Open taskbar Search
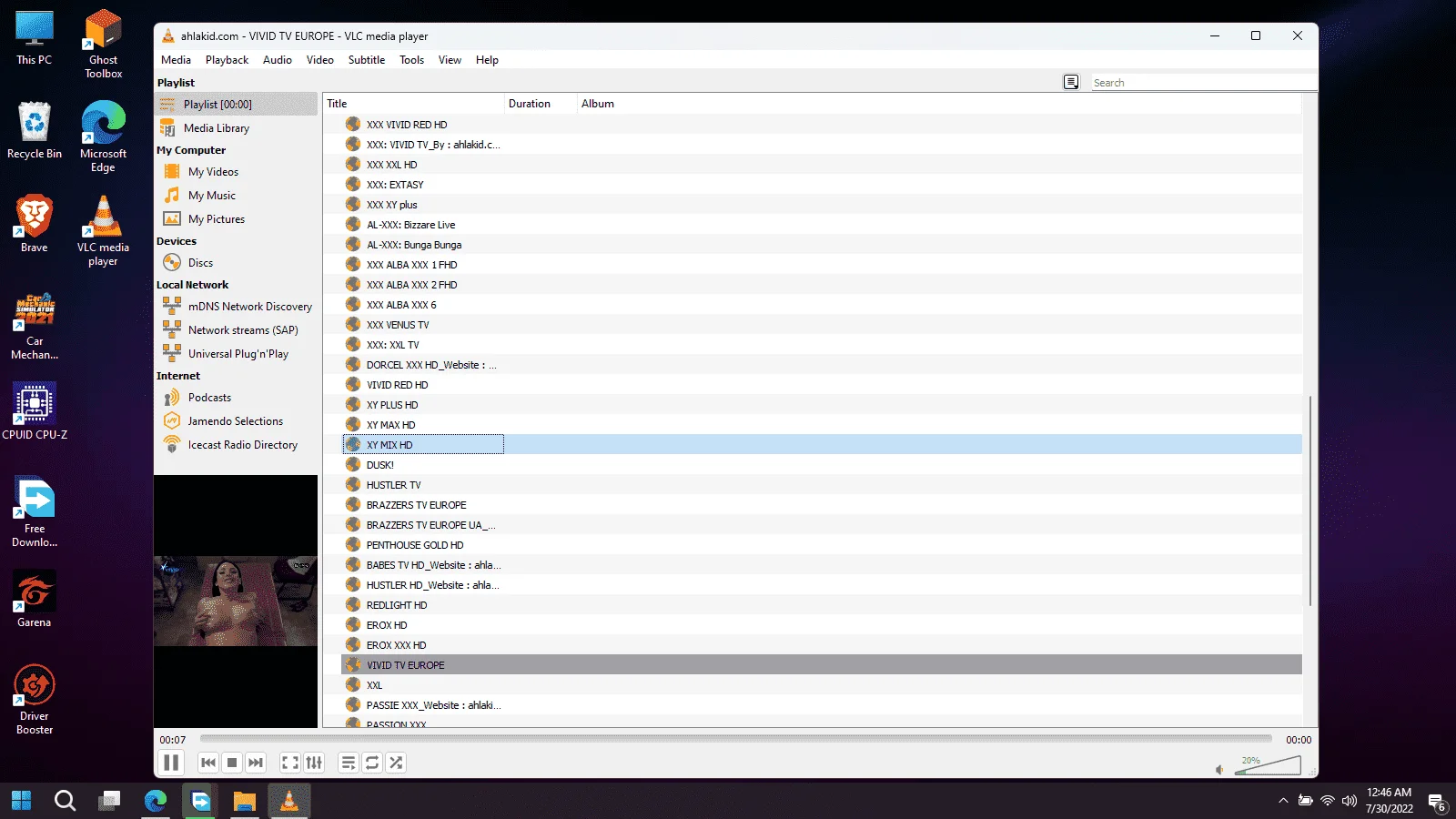Screen dimensions: 1456x819 click(65, 801)
